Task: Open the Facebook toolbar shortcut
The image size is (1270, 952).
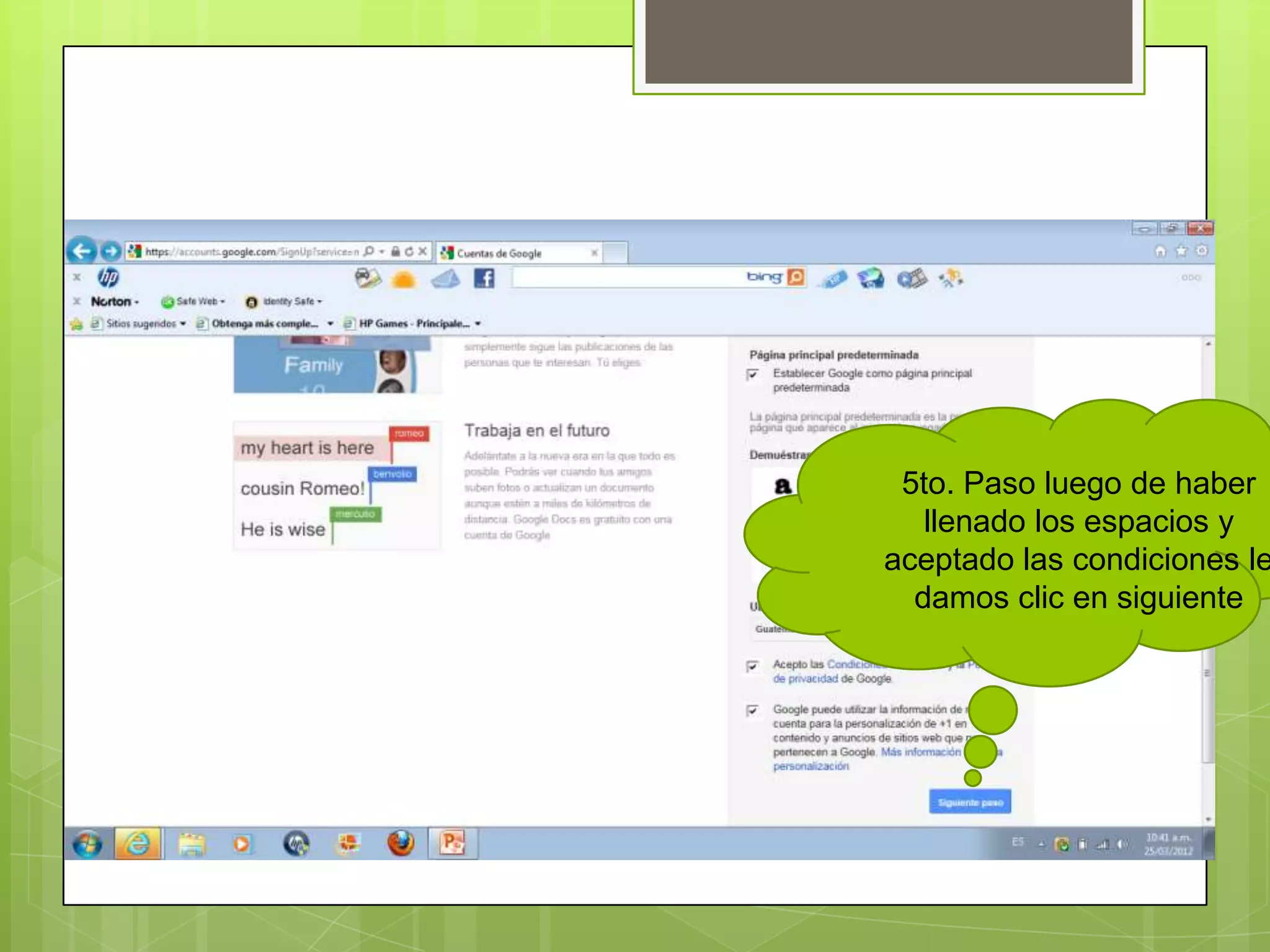Action: pyautogui.click(x=484, y=278)
